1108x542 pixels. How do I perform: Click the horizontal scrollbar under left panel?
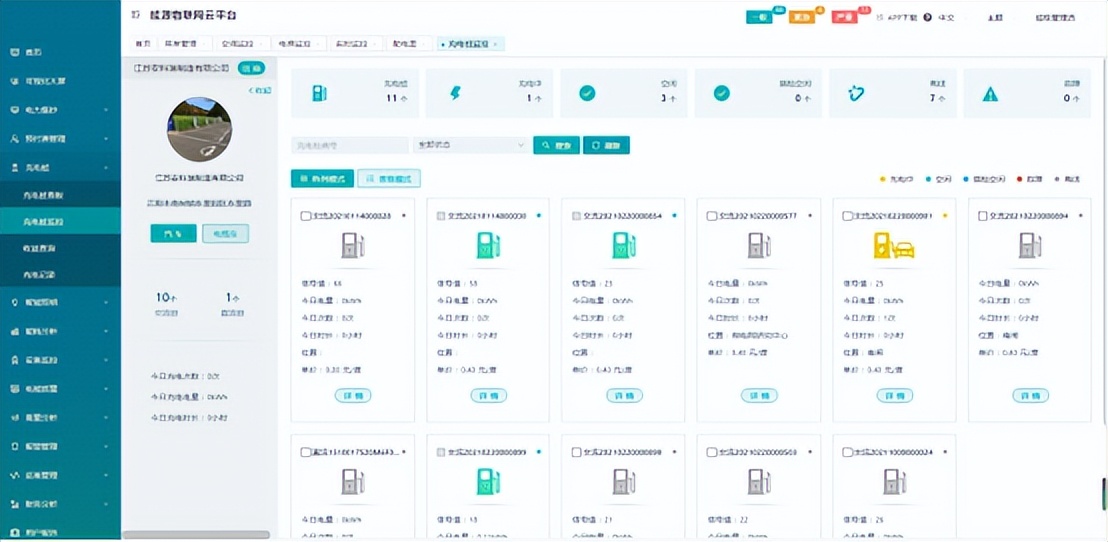196,535
